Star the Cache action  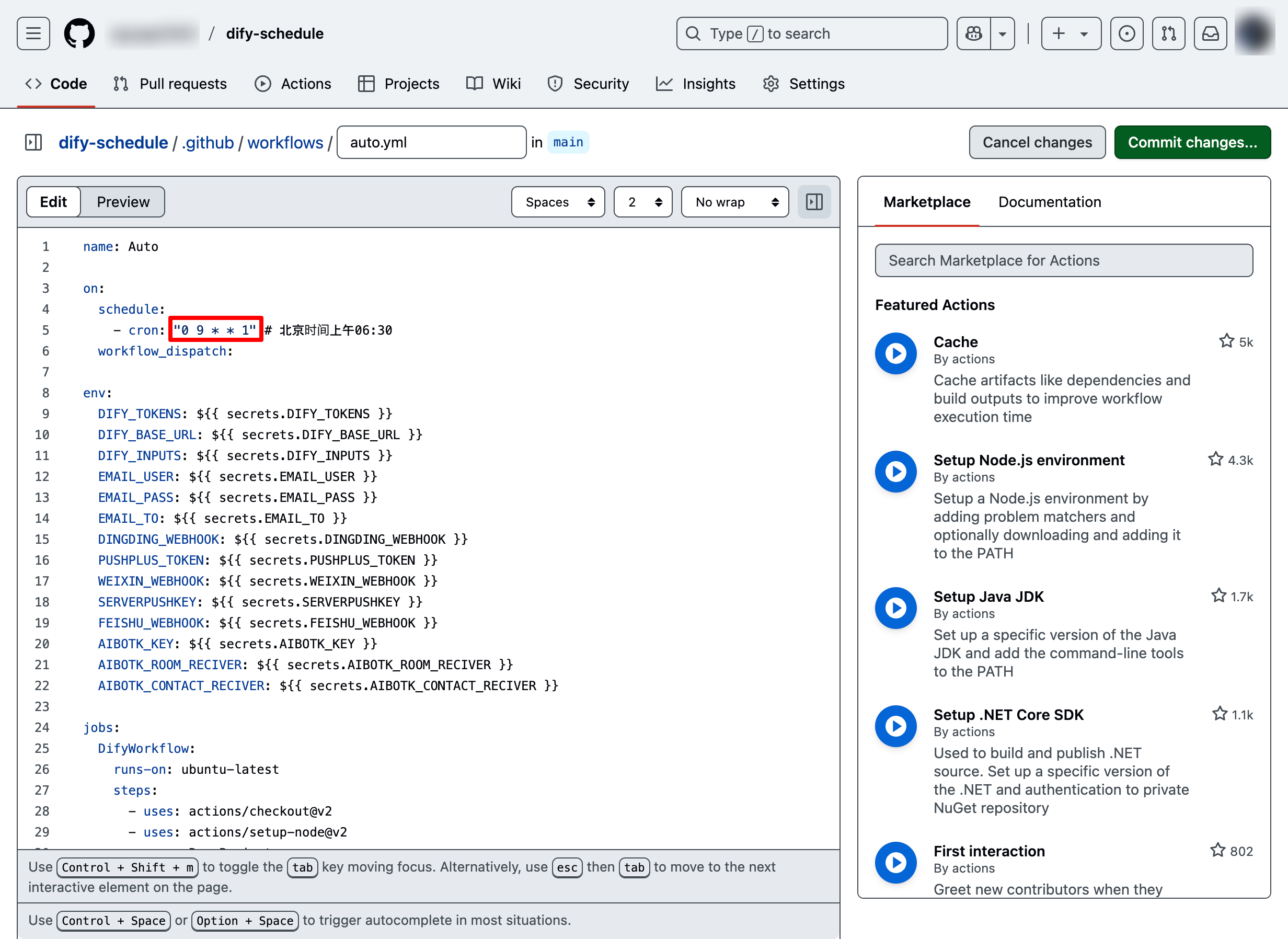click(1226, 341)
